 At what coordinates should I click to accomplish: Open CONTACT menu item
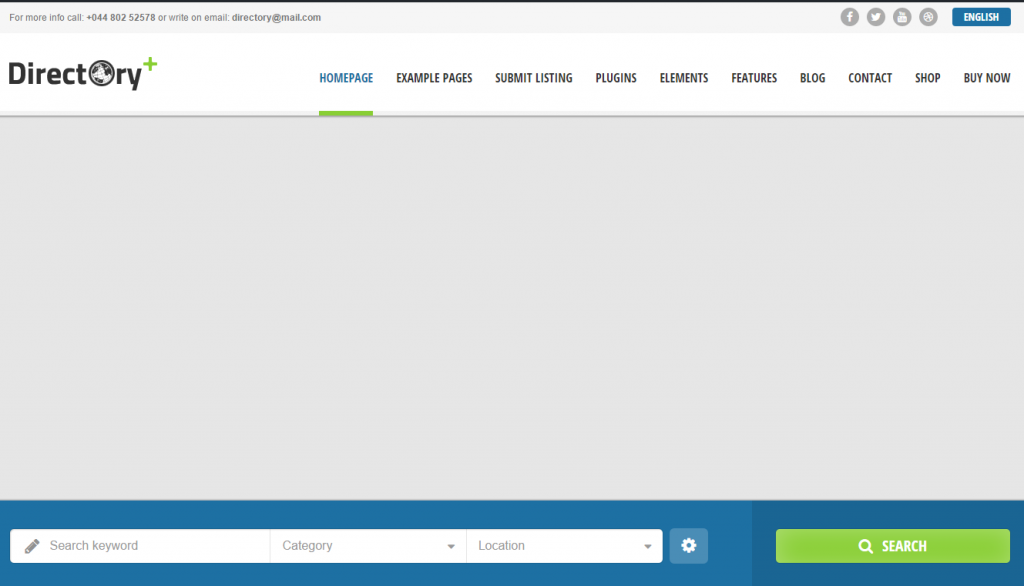click(x=870, y=78)
